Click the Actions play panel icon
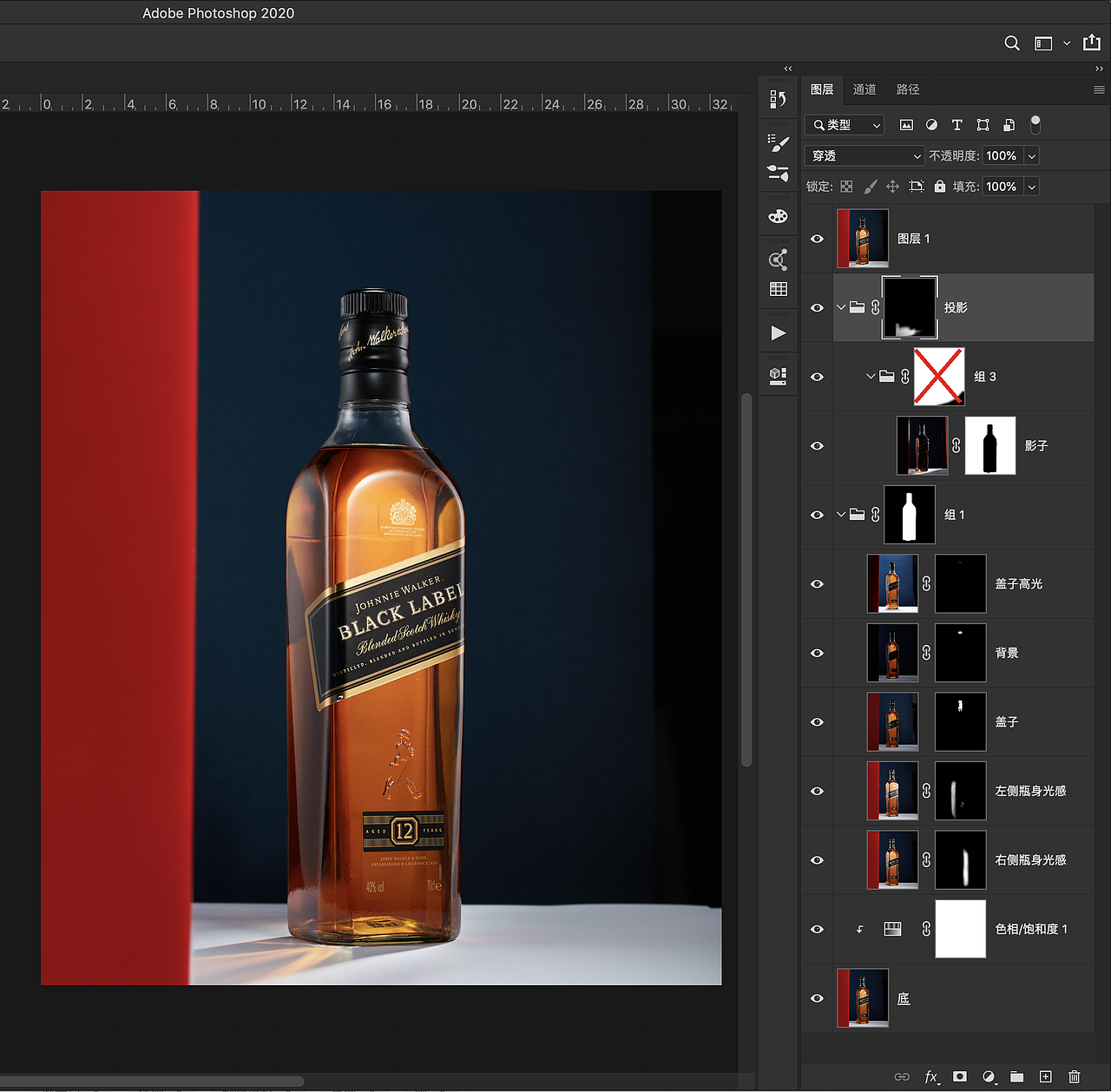This screenshot has height=1092, width=1111. point(778,331)
